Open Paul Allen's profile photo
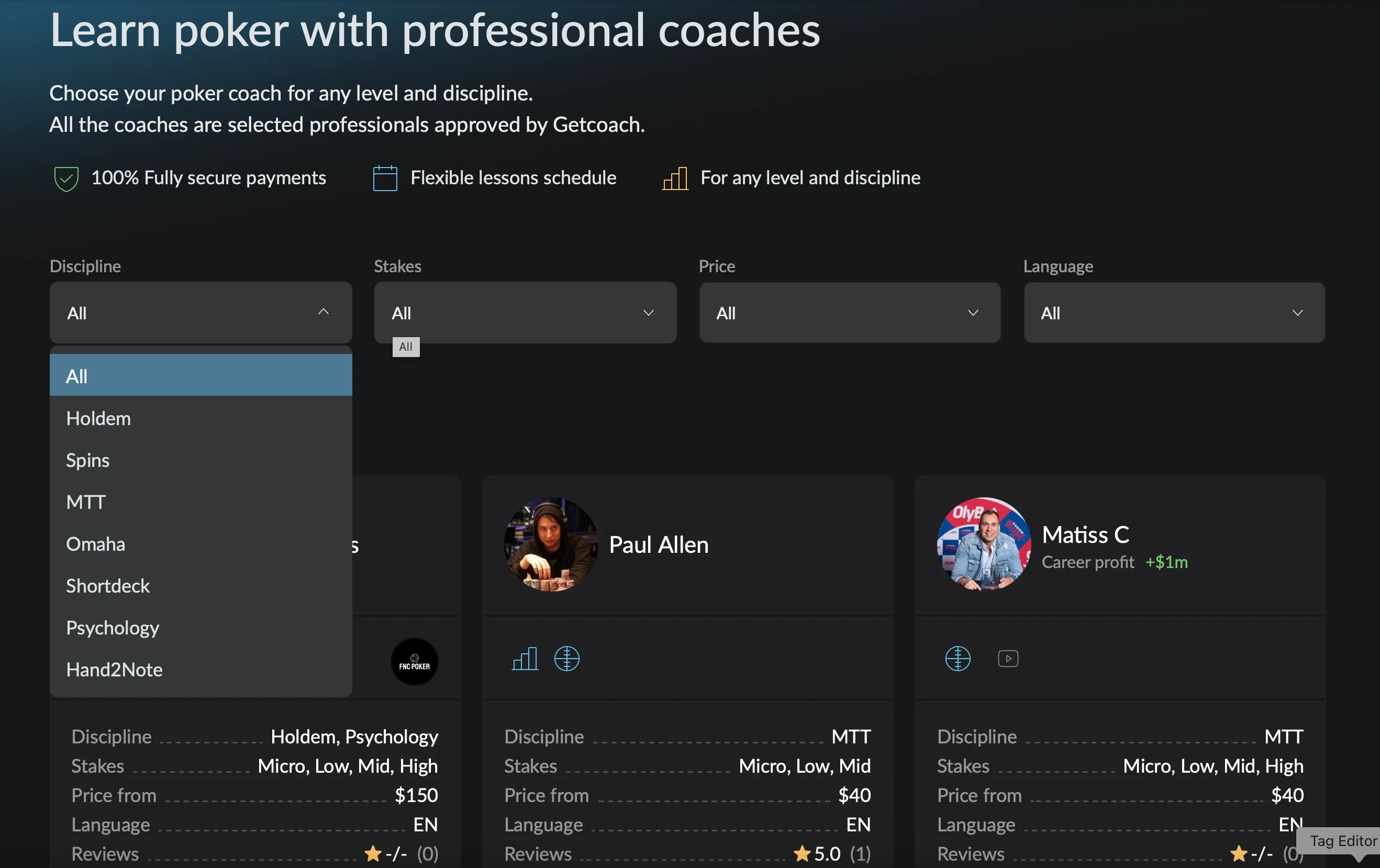Viewport: 1380px width, 868px height. click(x=550, y=544)
